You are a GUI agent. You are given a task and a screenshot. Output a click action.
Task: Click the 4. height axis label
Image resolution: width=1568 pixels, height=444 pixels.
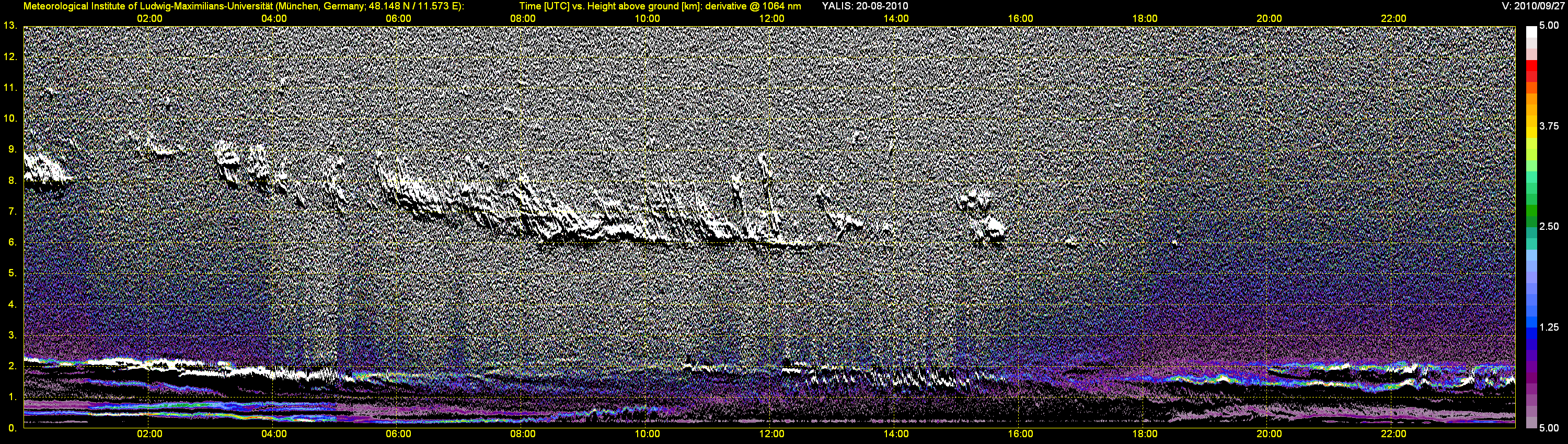[12, 304]
